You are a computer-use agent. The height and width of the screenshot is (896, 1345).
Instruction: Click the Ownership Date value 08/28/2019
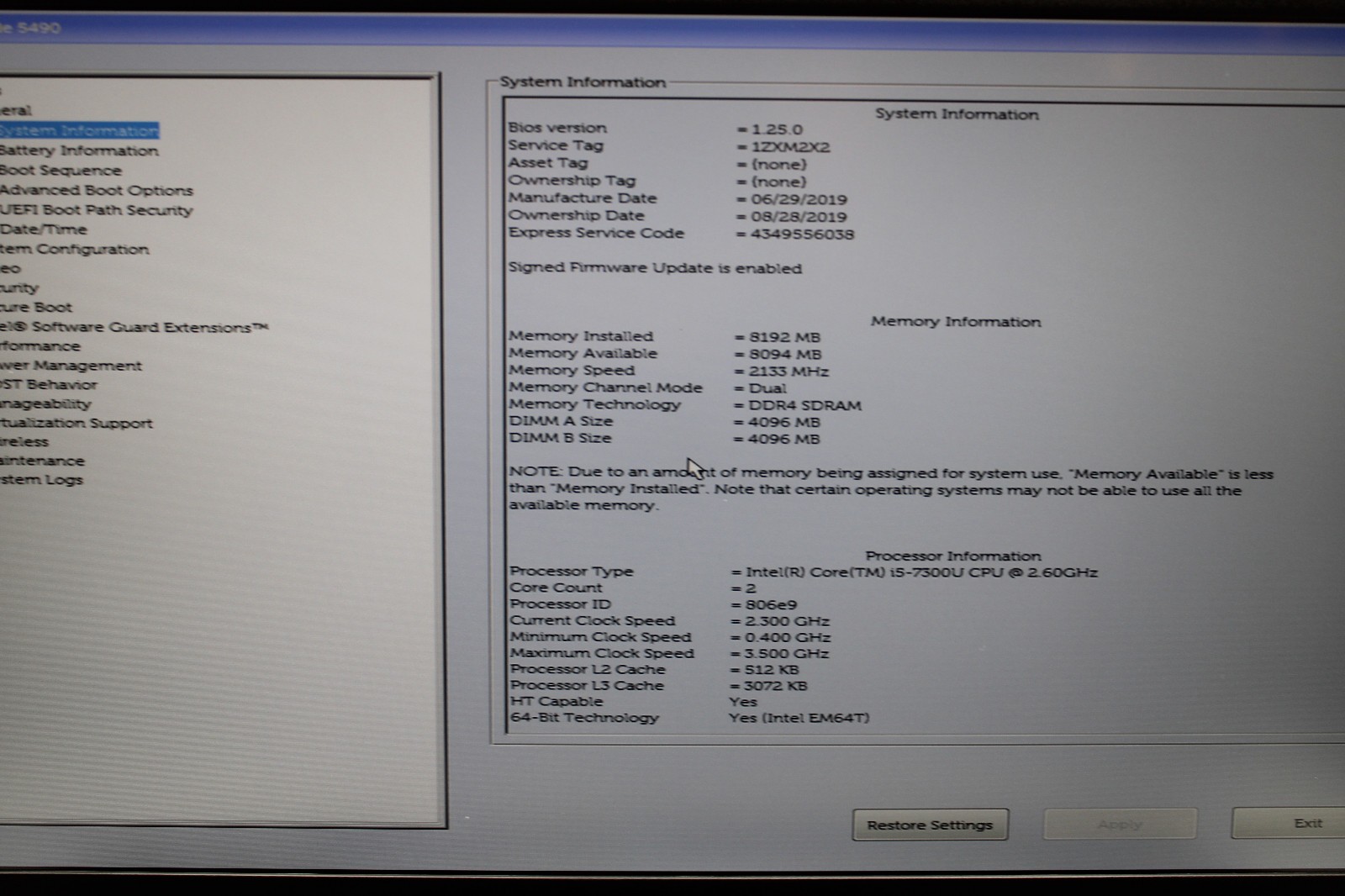click(x=799, y=217)
